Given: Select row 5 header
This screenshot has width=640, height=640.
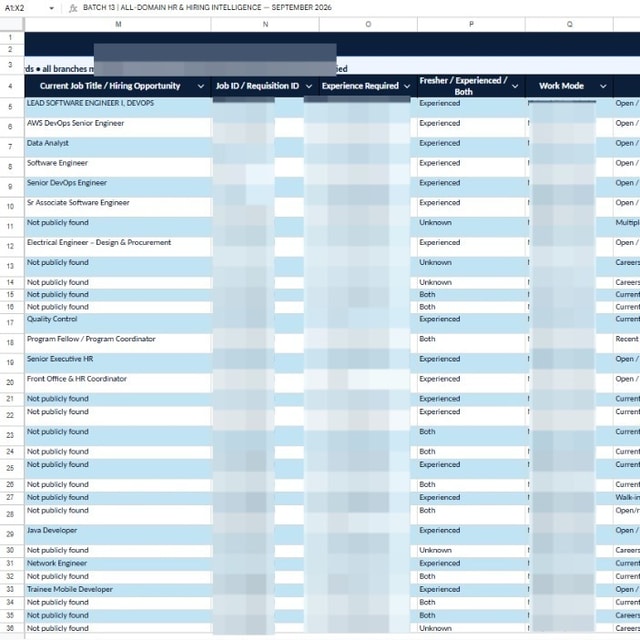Looking at the screenshot, I should [11, 107].
